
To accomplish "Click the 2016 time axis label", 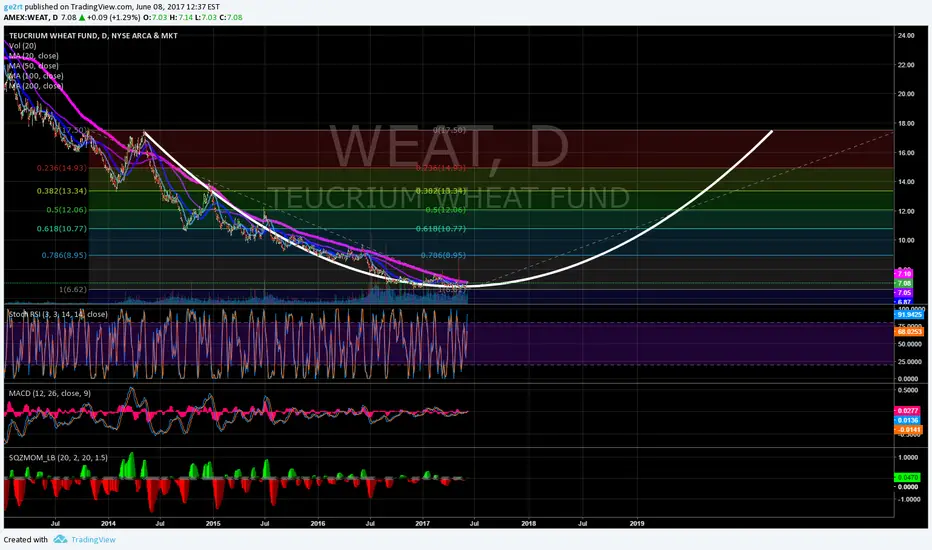I will [318, 524].
